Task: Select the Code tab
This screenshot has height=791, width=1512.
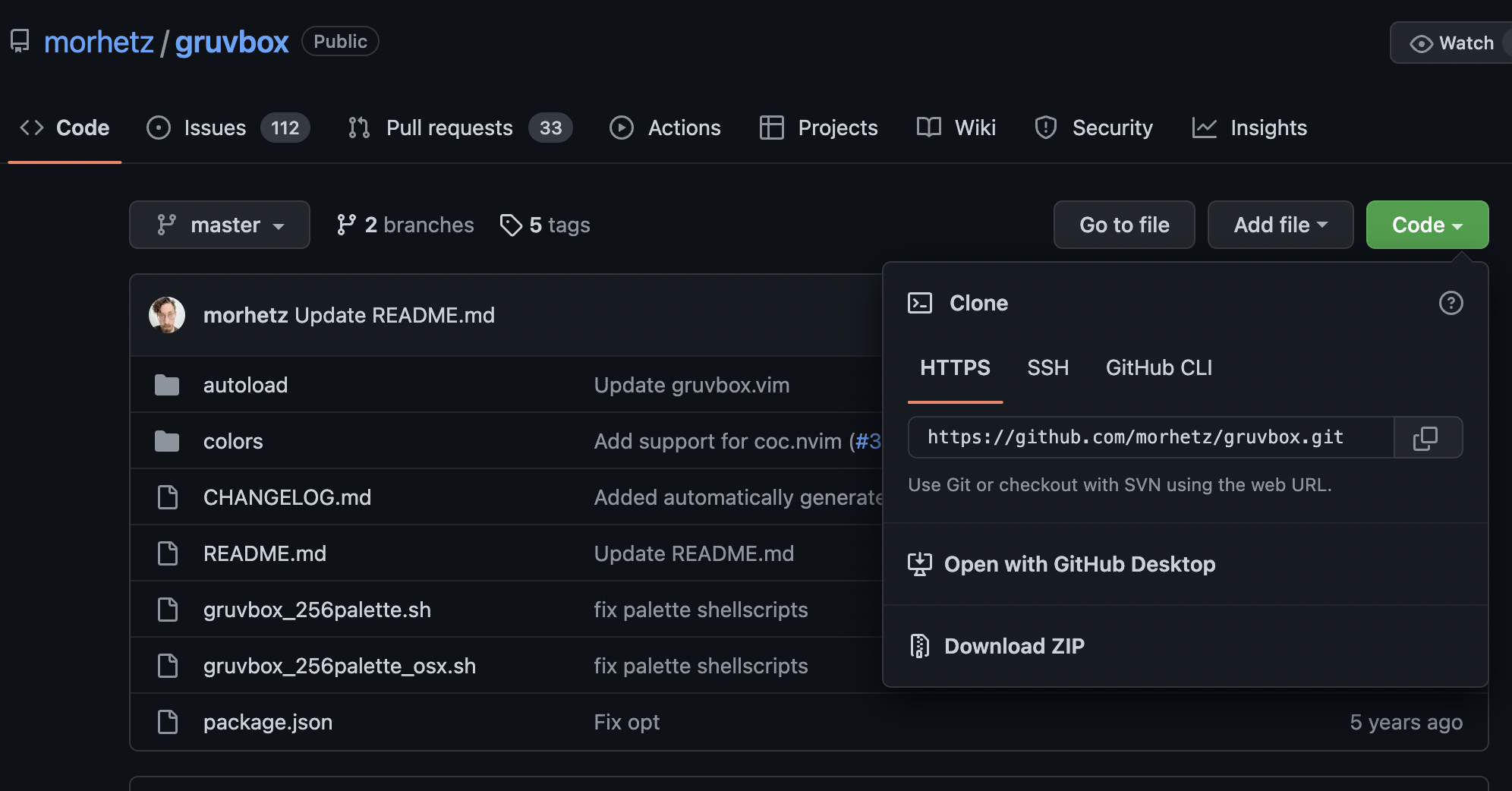Action: pos(65,128)
